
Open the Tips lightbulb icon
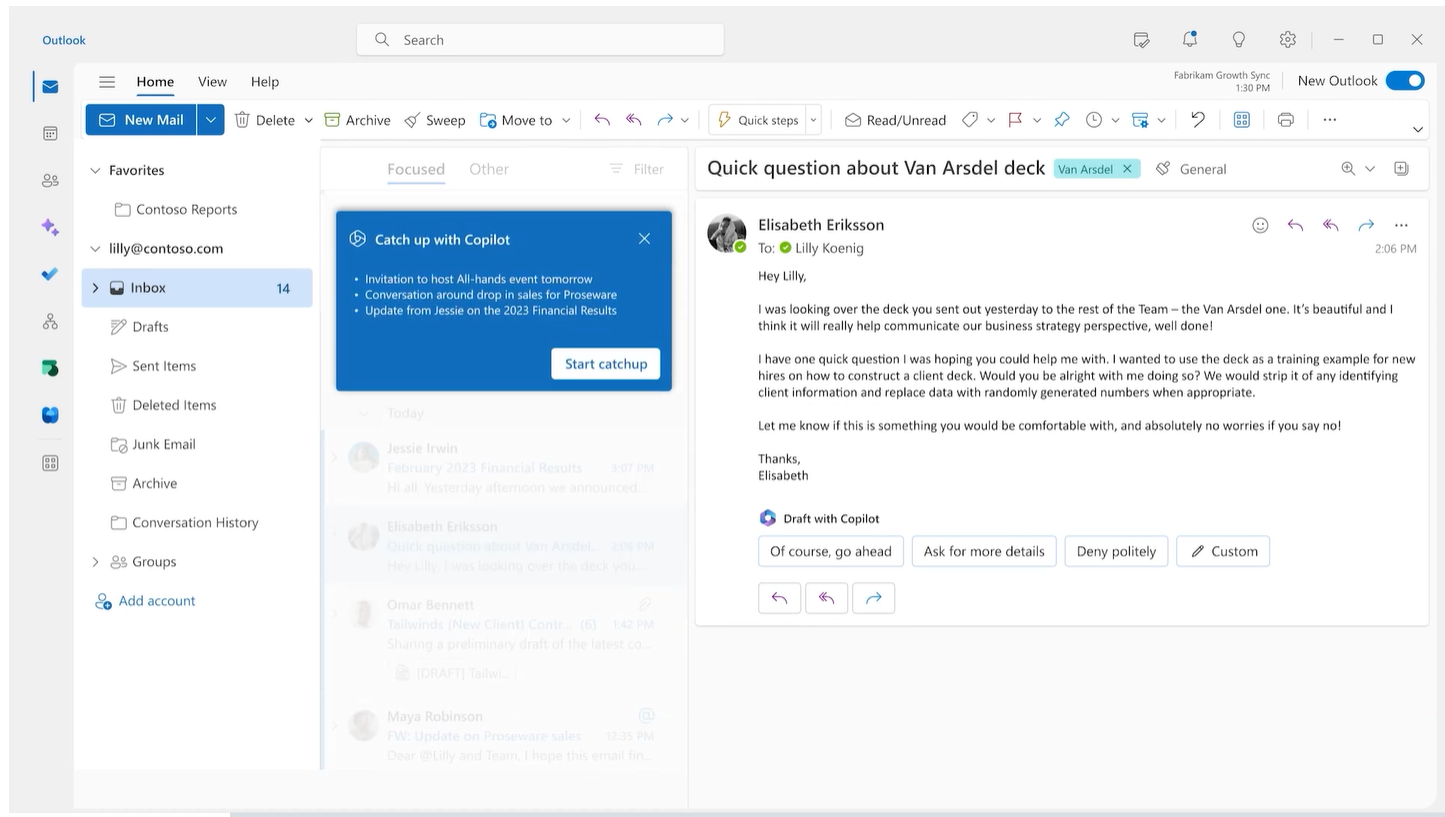coord(1239,39)
